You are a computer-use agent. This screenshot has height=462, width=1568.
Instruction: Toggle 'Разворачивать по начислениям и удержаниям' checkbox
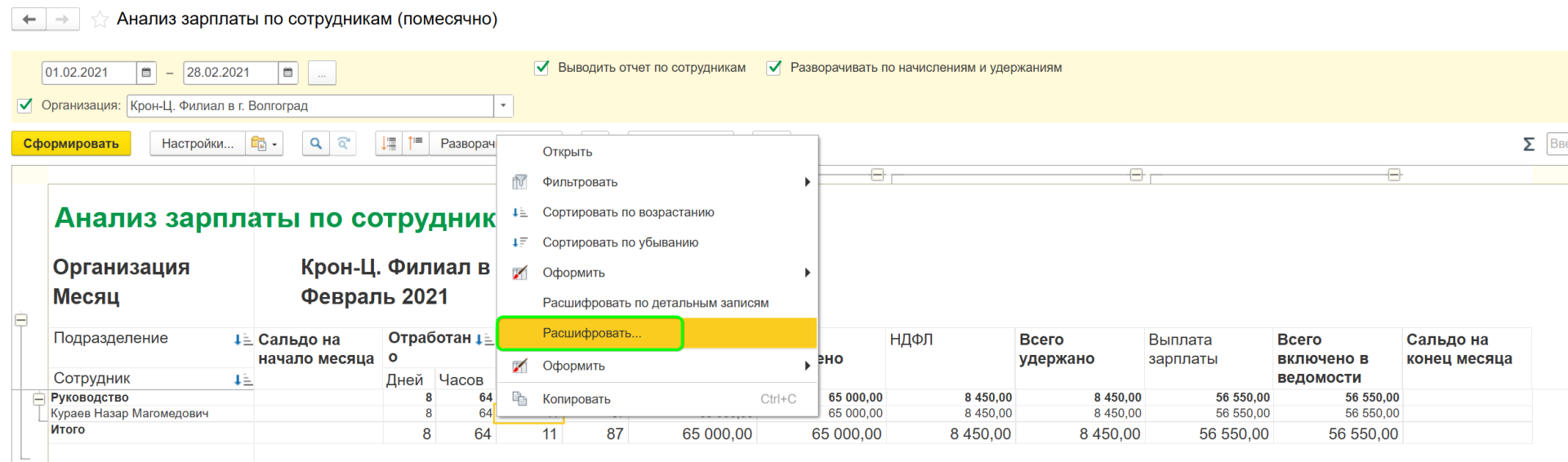pos(773,68)
